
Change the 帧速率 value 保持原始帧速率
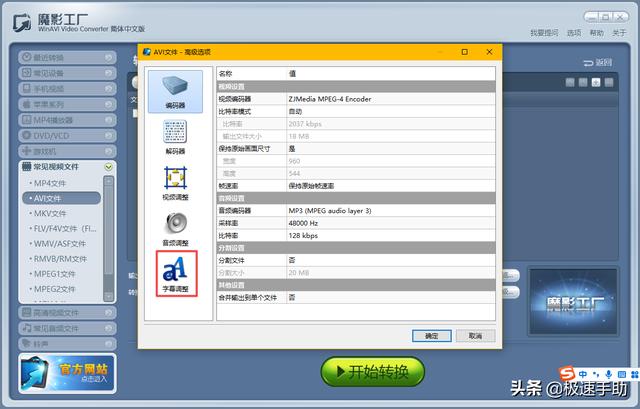(x=391, y=186)
